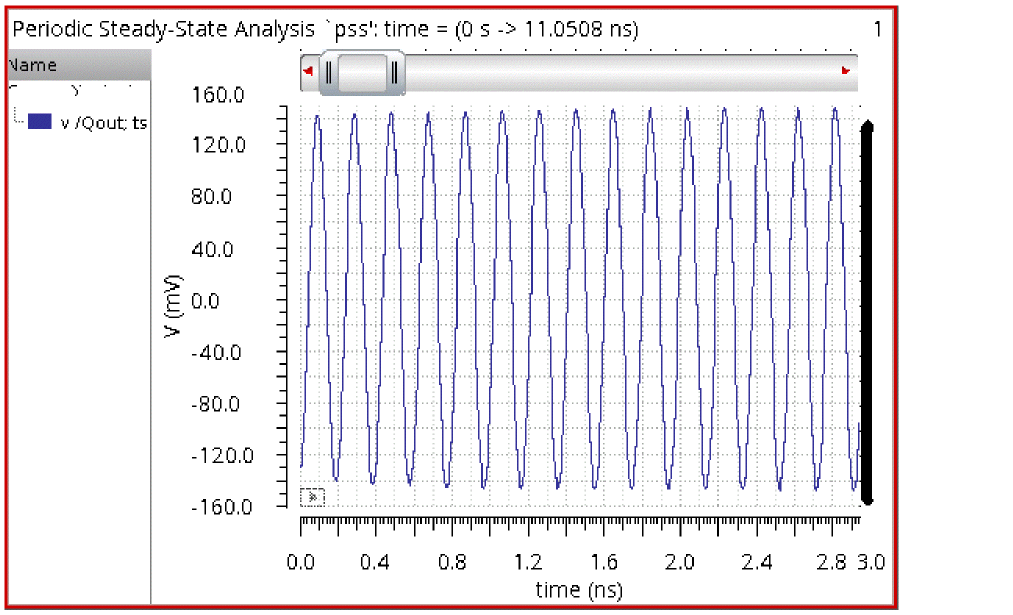Viewport: 1013px width, 615px height.
Task: Click the Periodic Steady-State Analysis title text
Action: 325,29
